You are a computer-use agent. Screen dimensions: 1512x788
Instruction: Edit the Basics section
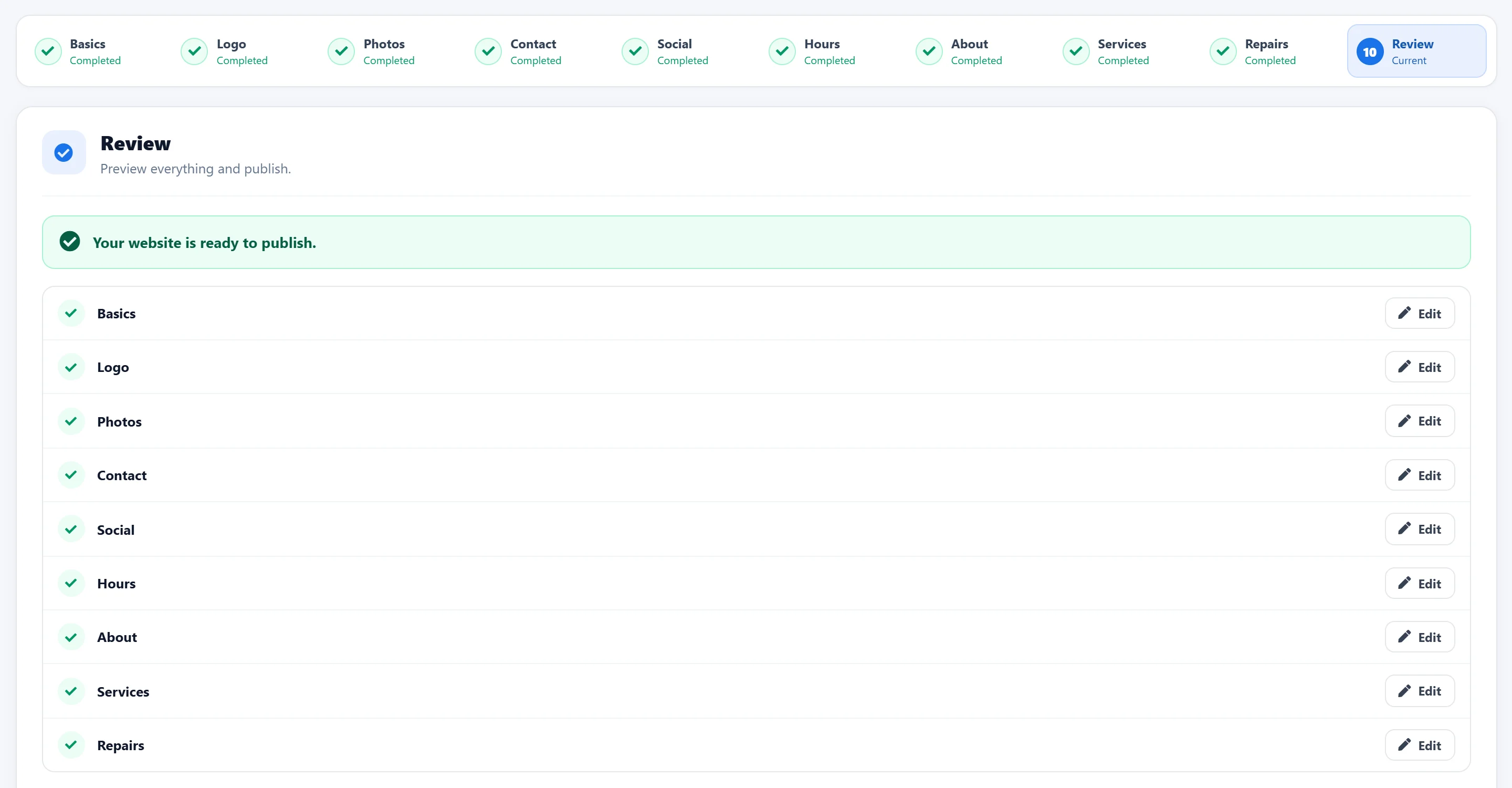(1419, 314)
